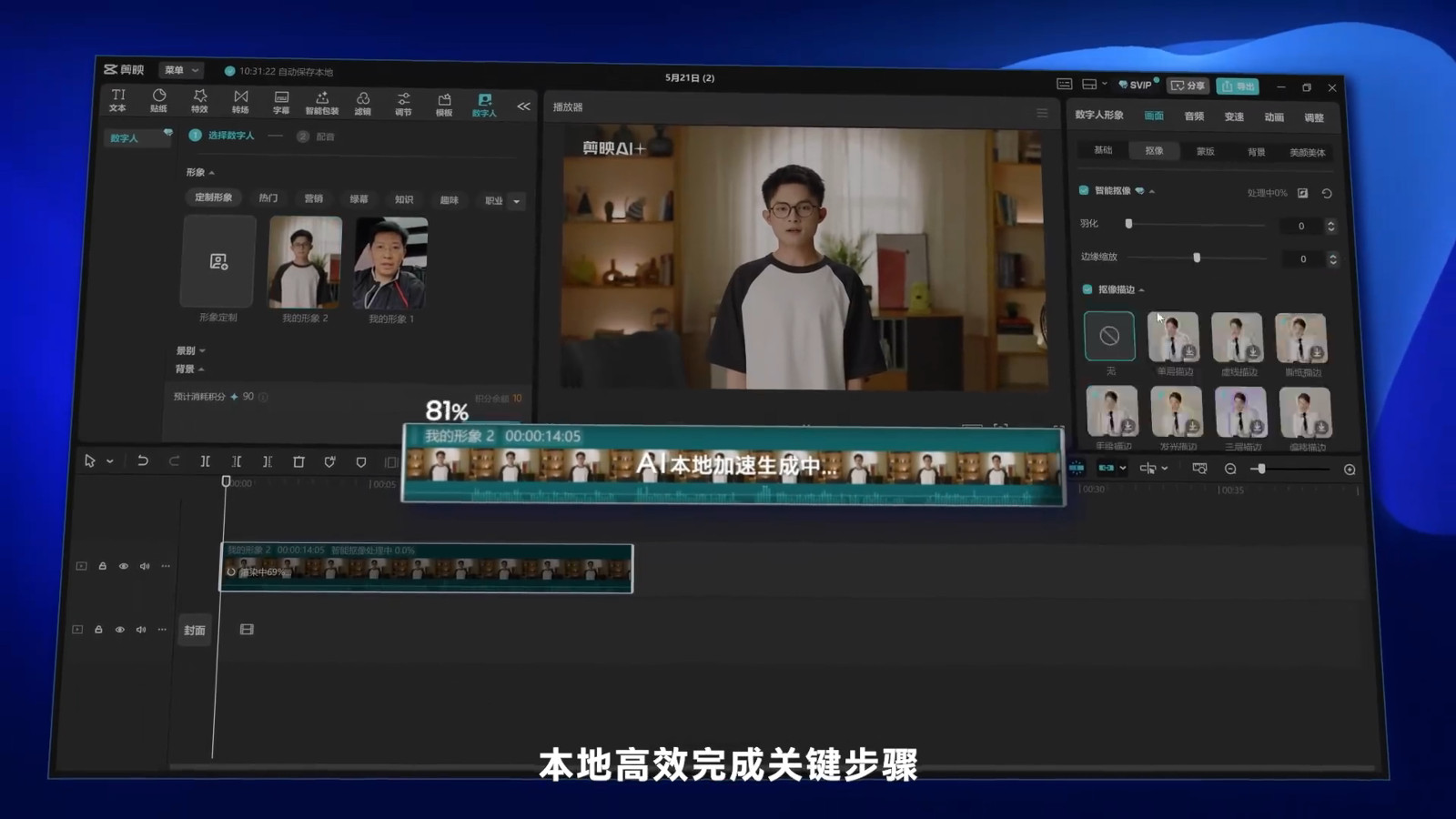Toggle the 智能抠像 checkbox
The image size is (1456, 819).
point(1084,190)
